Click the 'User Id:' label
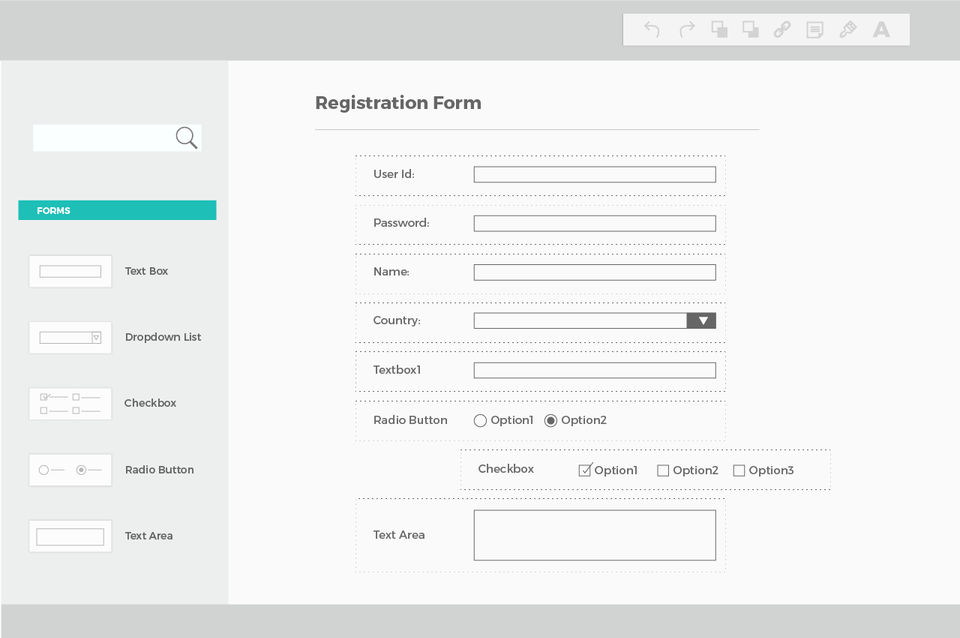The image size is (960, 638). (x=394, y=174)
